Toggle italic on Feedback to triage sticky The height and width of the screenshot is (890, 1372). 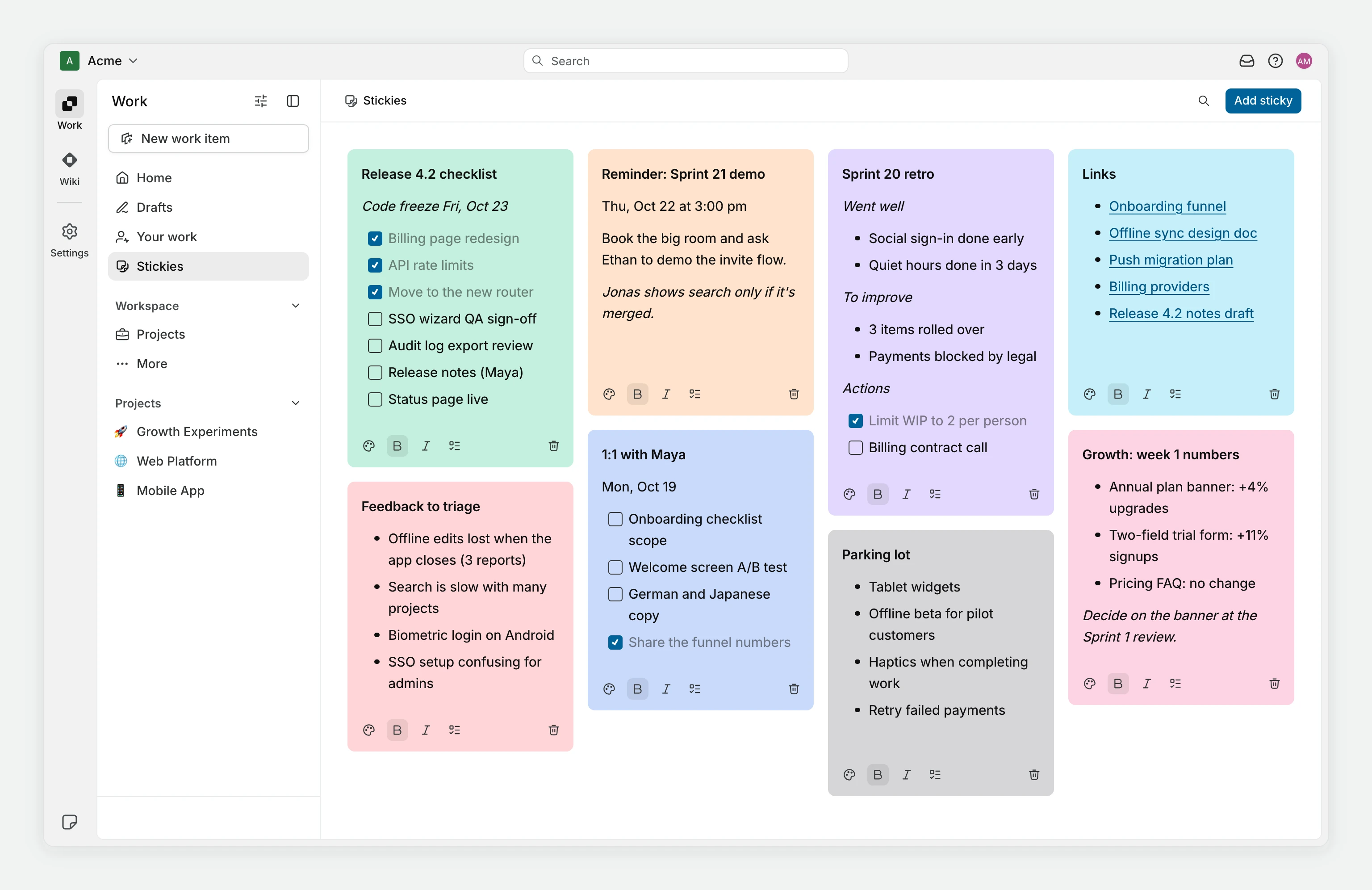click(426, 730)
